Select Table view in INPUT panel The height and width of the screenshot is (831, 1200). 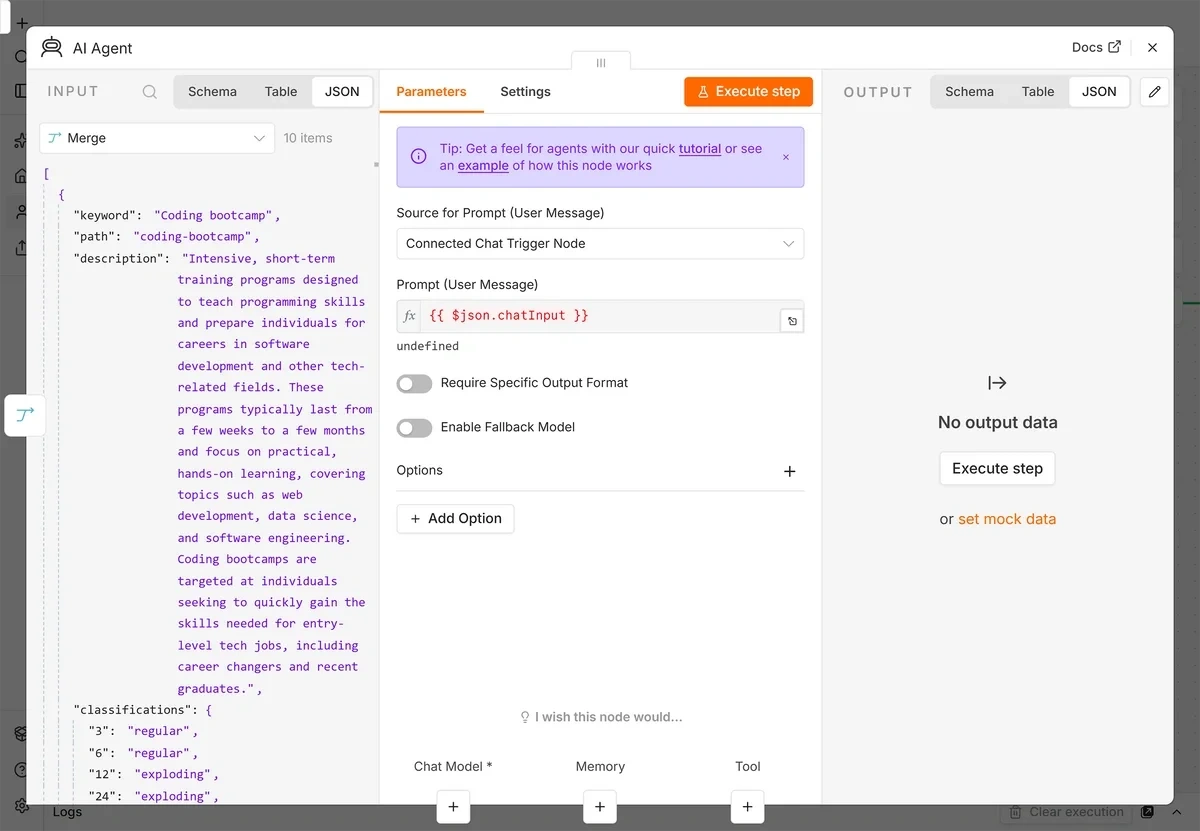281,92
